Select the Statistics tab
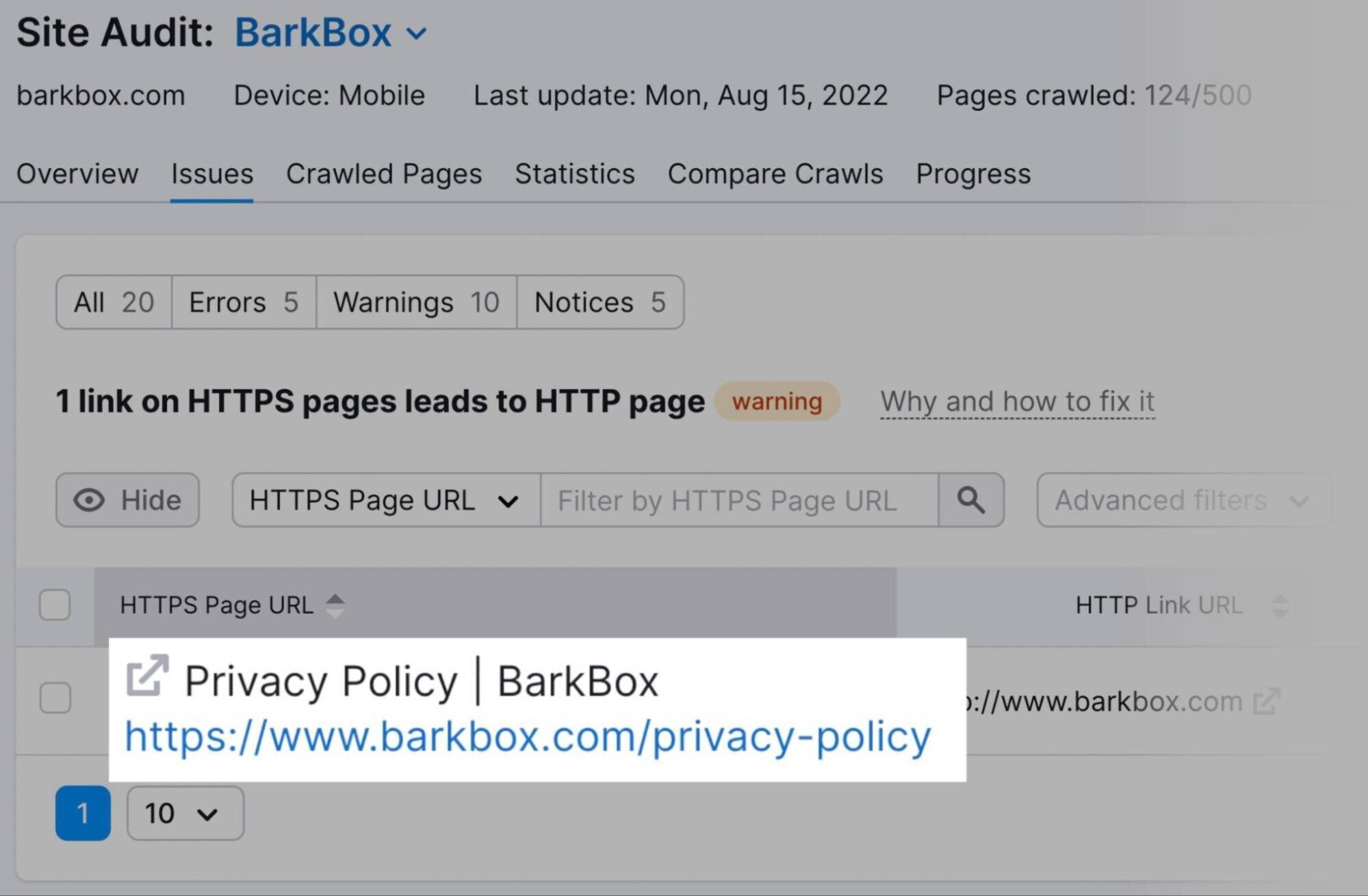The width and height of the screenshot is (1368, 896). tap(572, 174)
